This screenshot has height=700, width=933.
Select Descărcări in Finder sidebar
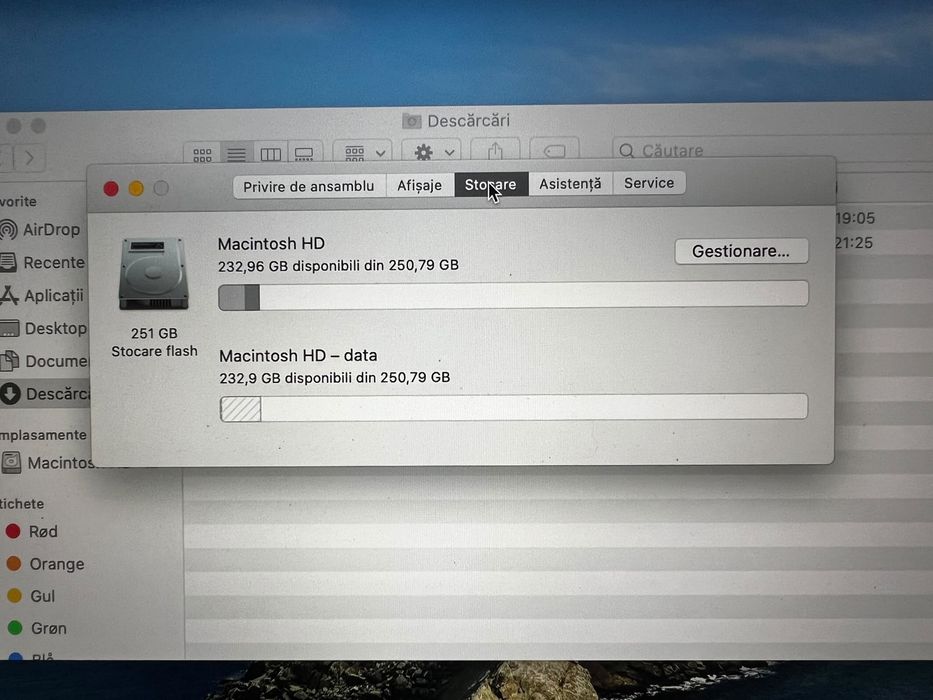[x=45, y=393]
